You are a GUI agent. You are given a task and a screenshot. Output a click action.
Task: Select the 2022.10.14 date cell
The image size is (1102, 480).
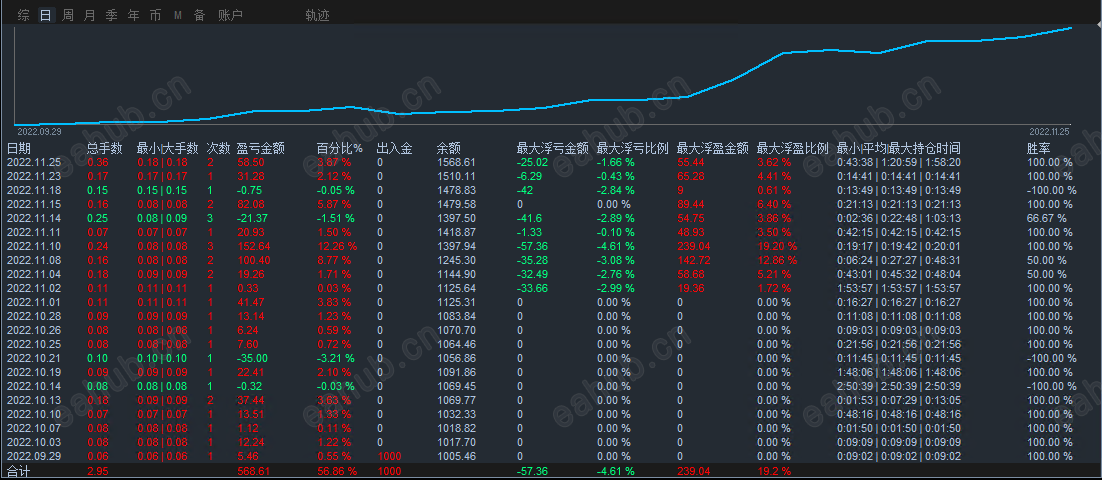coord(32,387)
